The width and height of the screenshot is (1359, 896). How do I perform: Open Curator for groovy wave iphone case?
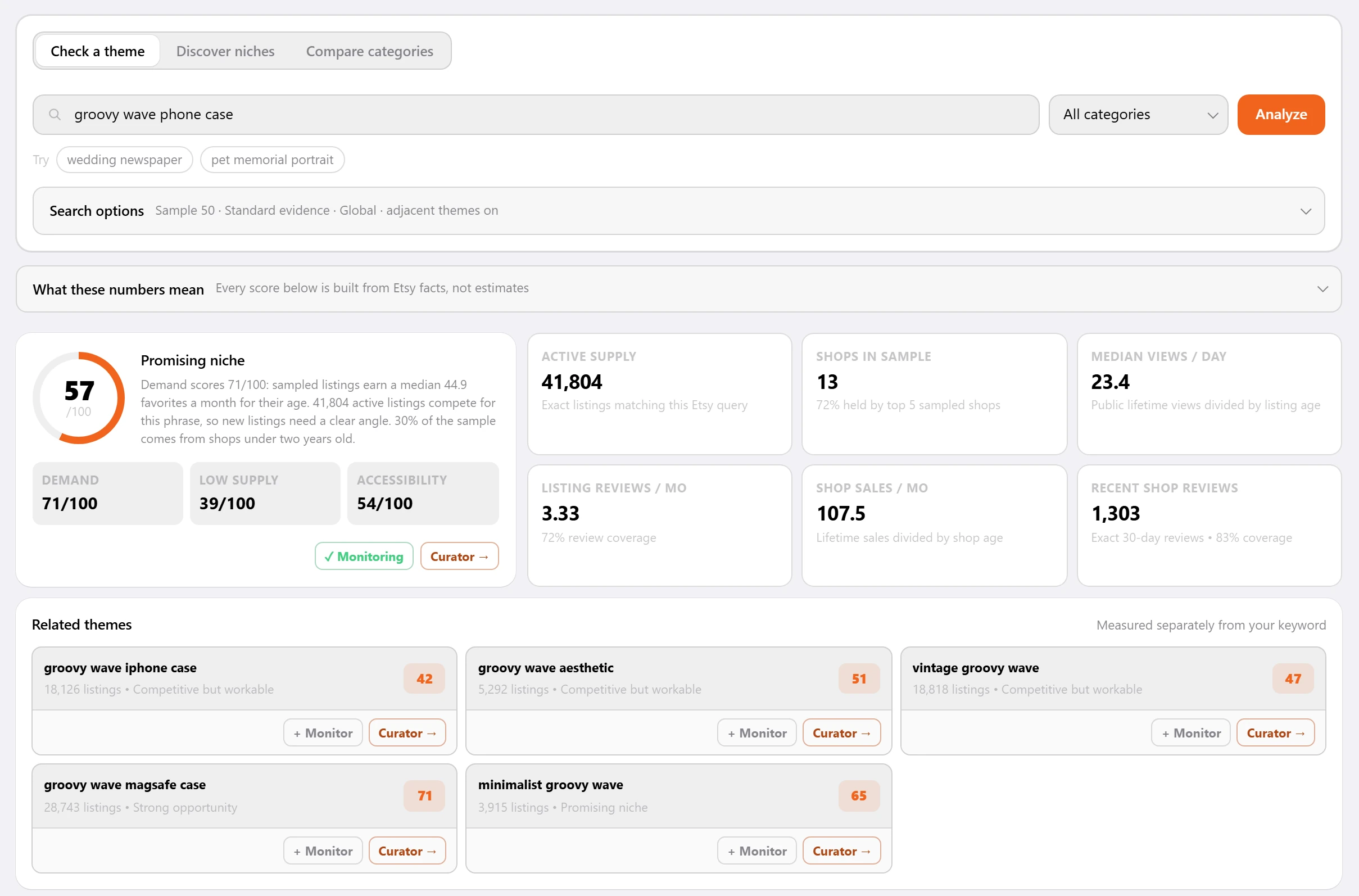pyautogui.click(x=407, y=732)
